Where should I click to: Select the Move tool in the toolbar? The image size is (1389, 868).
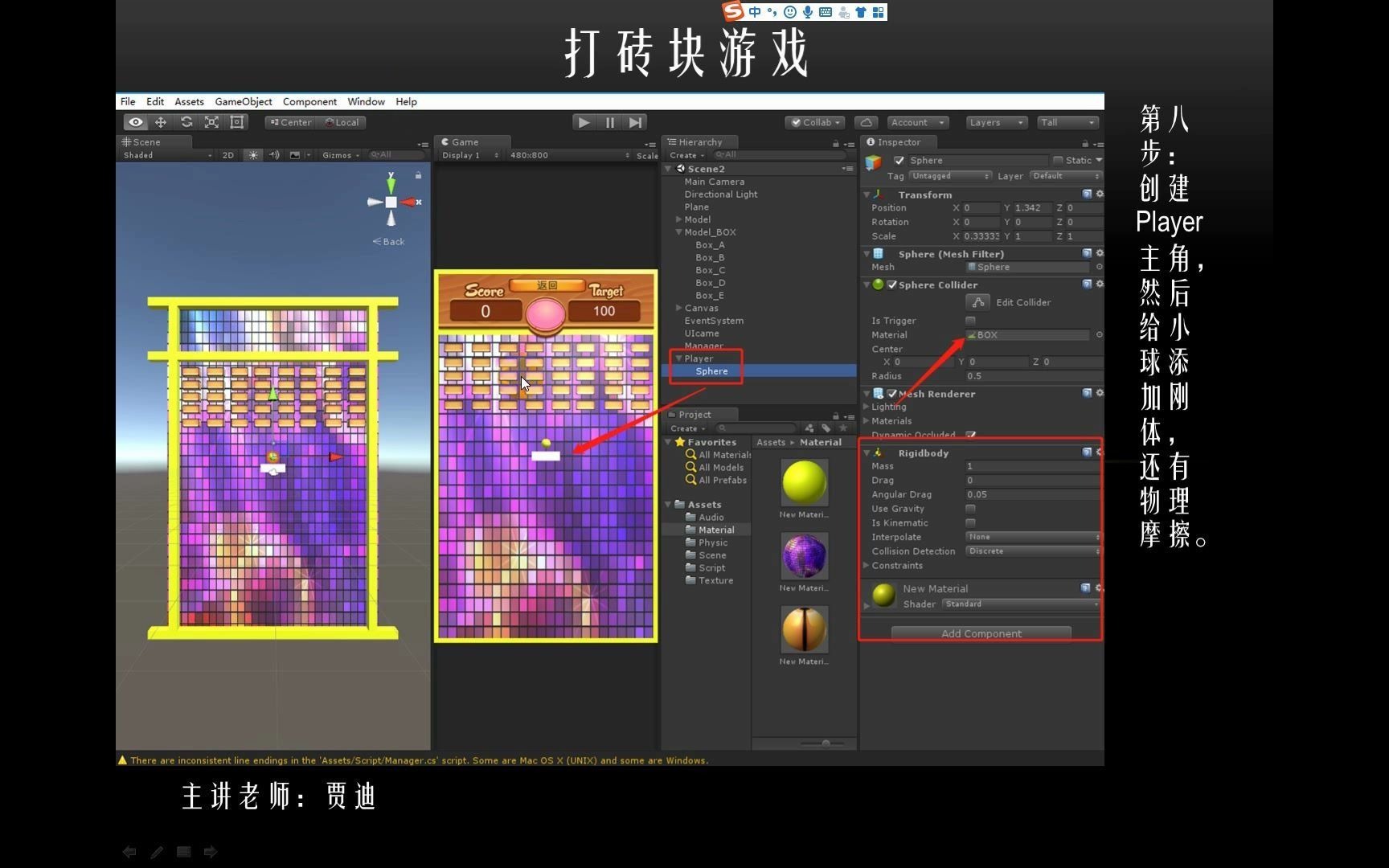161,122
